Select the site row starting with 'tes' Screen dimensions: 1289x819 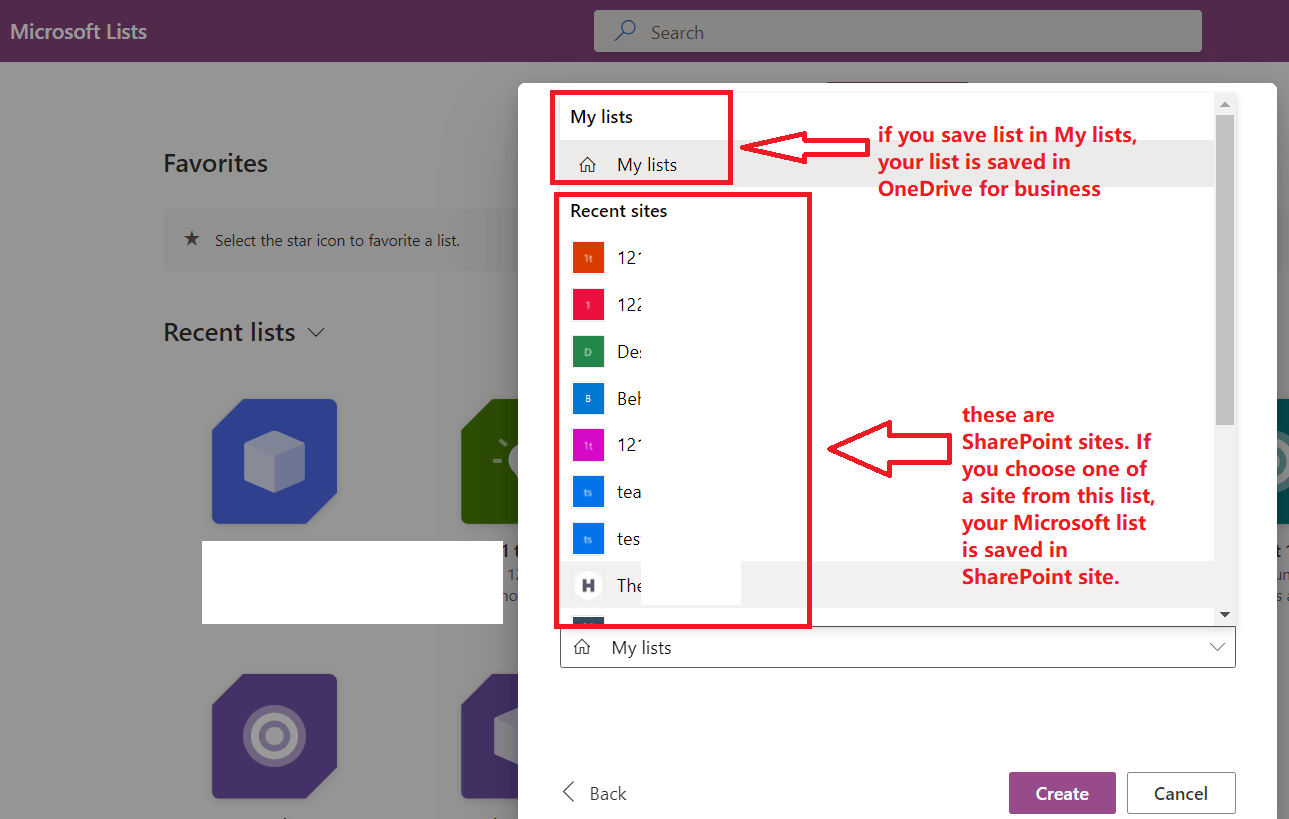(x=887, y=538)
